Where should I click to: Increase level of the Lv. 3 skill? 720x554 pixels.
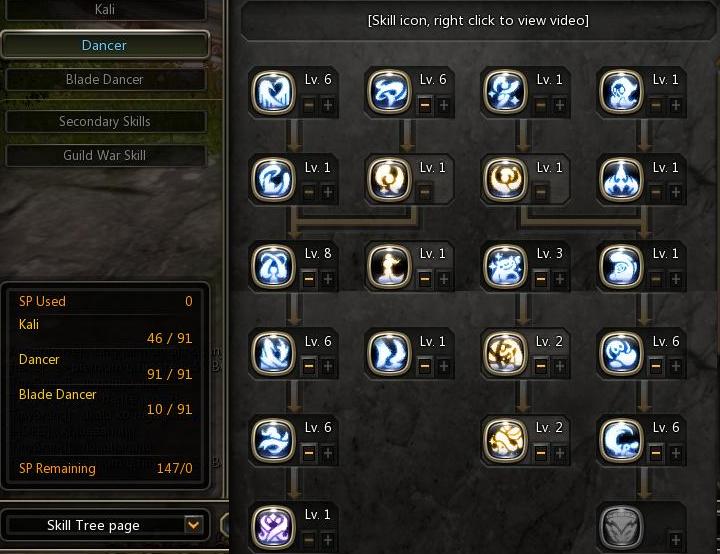tap(560, 279)
